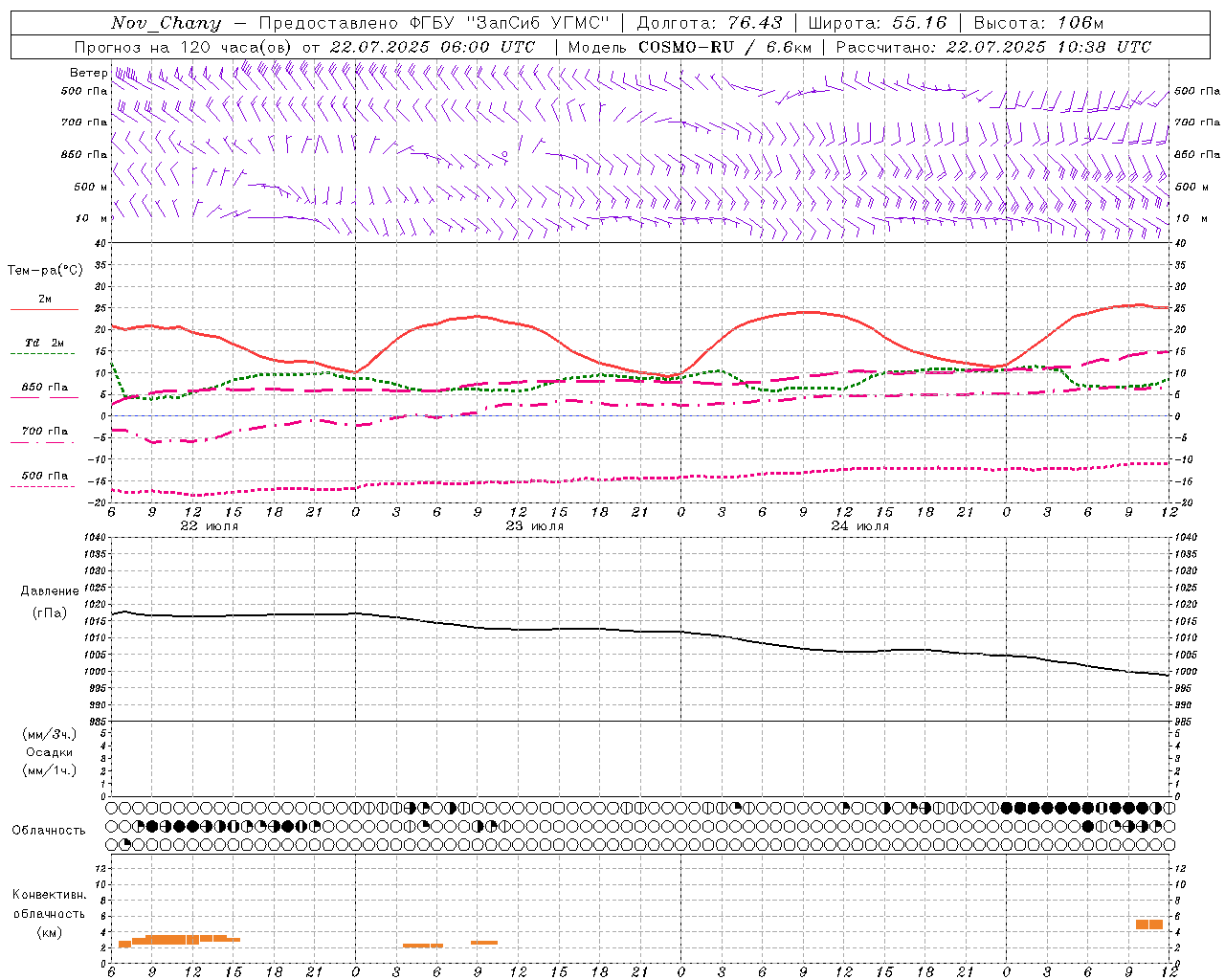Click the 24 июля date label

point(859,526)
